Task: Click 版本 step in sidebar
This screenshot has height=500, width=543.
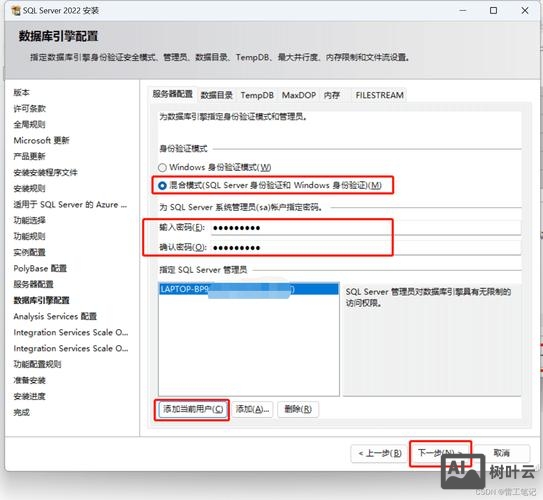Action: pyautogui.click(x=21, y=92)
